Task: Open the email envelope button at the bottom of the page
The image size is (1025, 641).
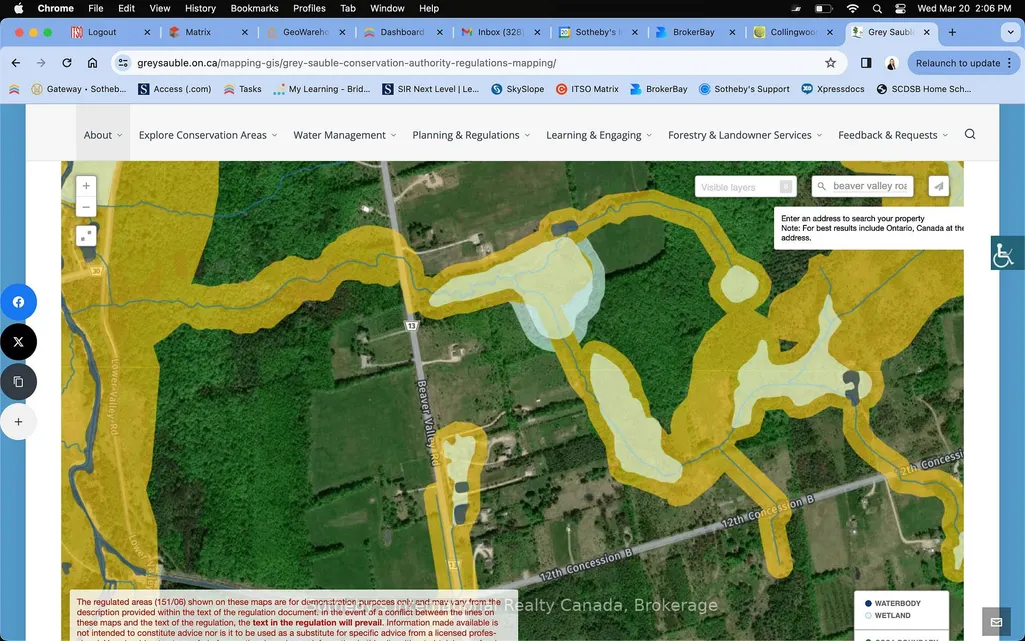Action: click(996, 622)
